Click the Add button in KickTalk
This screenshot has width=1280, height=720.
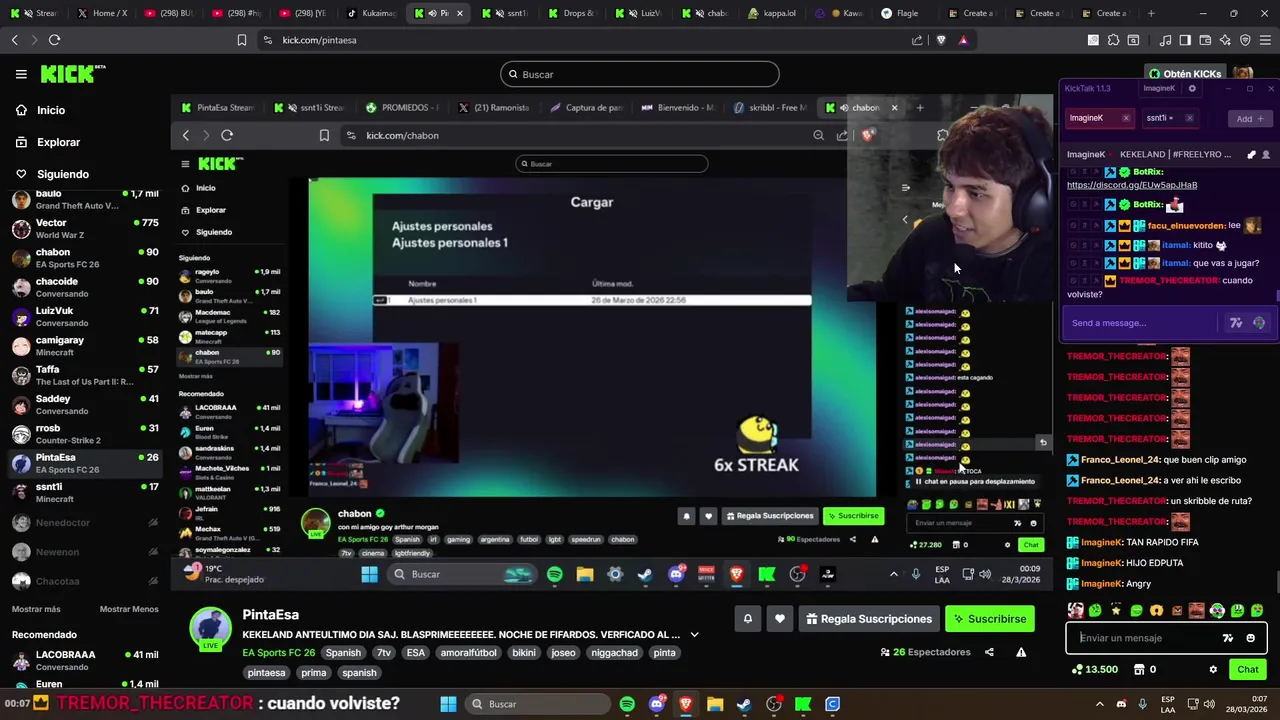click(x=1249, y=119)
